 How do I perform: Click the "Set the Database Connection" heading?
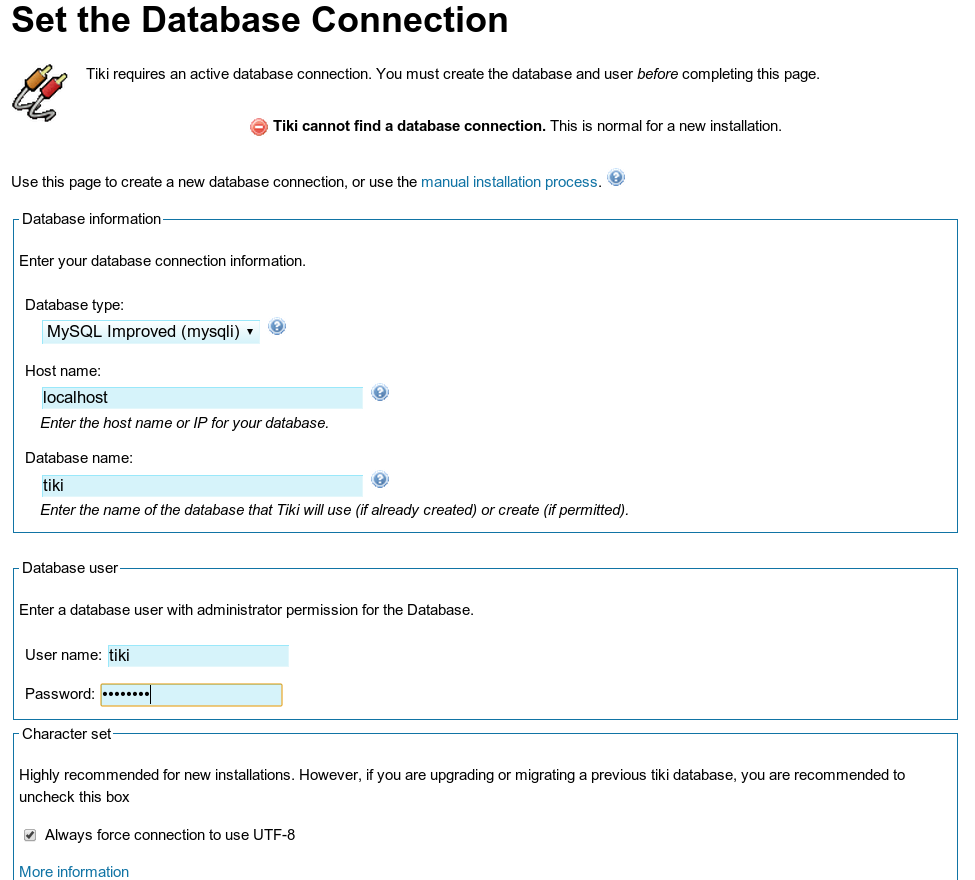pyautogui.click(x=260, y=20)
